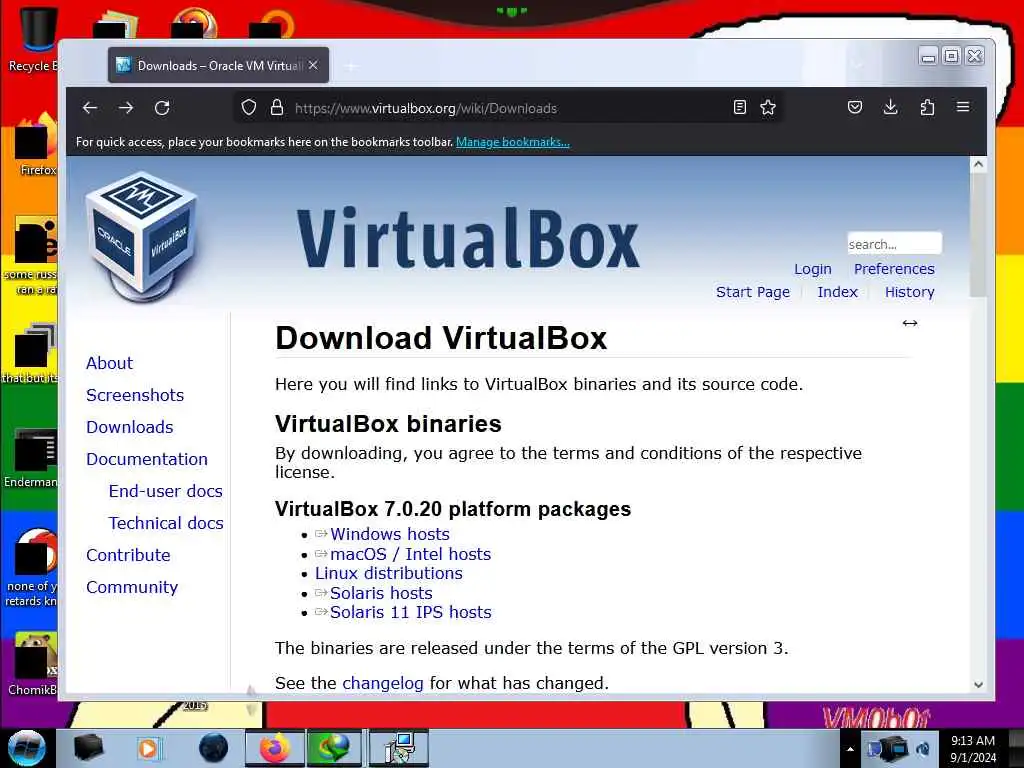Open the Index link
Image resolution: width=1024 pixels, height=768 pixels.
coord(837,292)
